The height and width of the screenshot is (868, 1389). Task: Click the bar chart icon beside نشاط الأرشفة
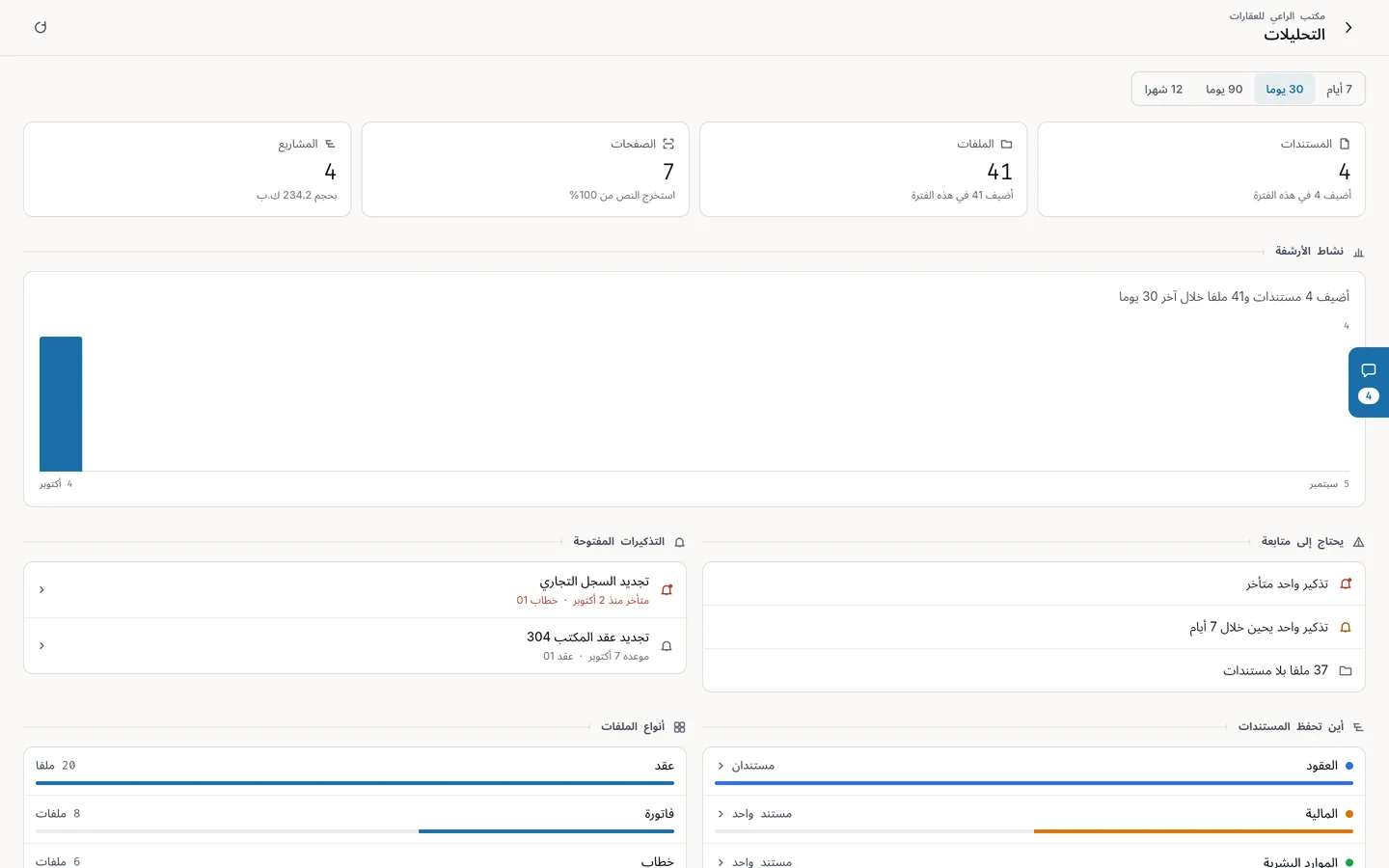point(1358,252)
